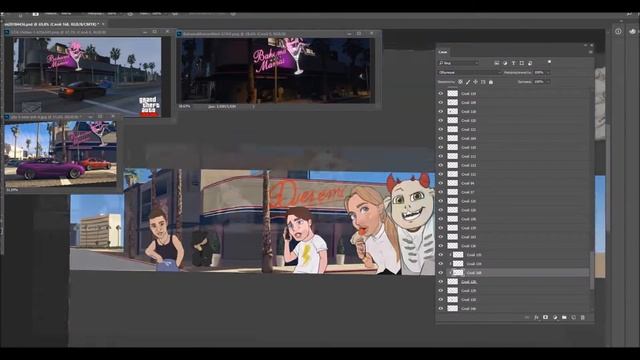Filter layers by pixel layer type
Screen dimensions: 640x360
497,63
